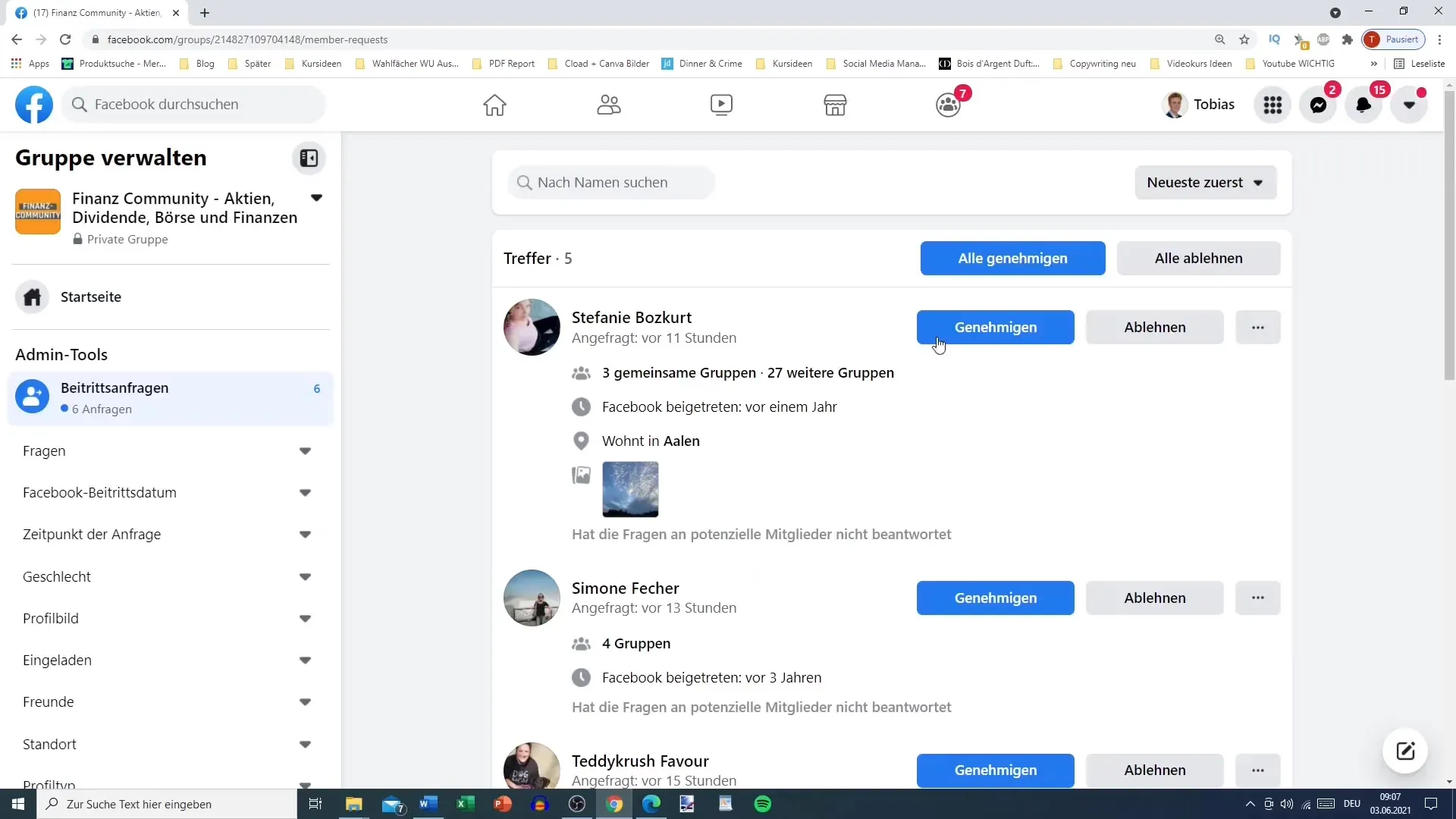Open Facebook home logo

point(34,105)
